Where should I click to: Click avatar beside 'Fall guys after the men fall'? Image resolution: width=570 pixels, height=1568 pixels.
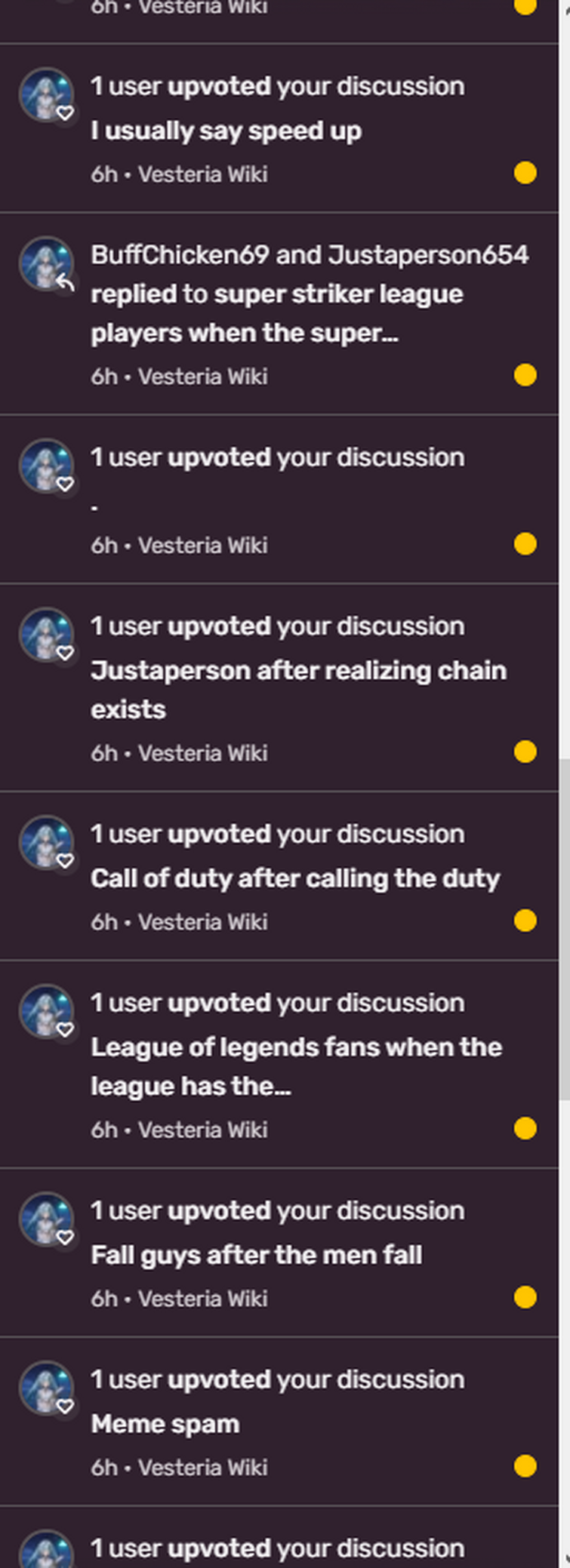tap(46, 1219)
